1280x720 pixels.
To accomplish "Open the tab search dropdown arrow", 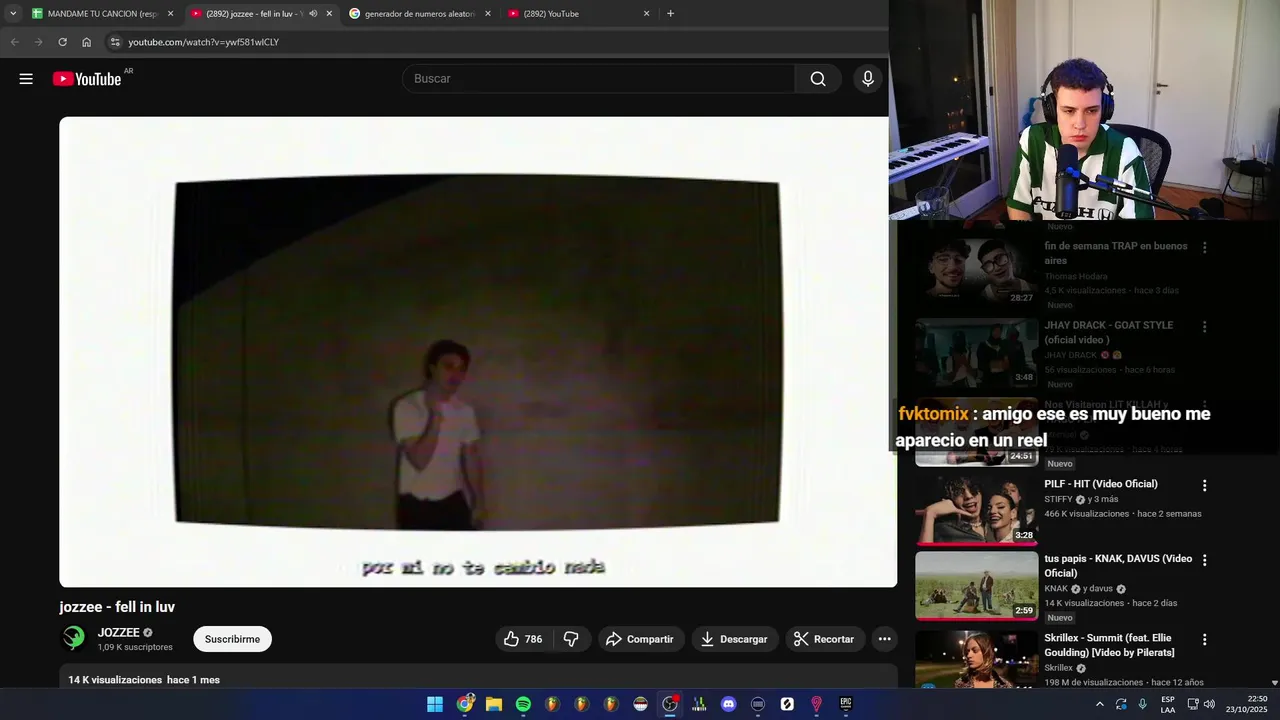I will 13,14.
